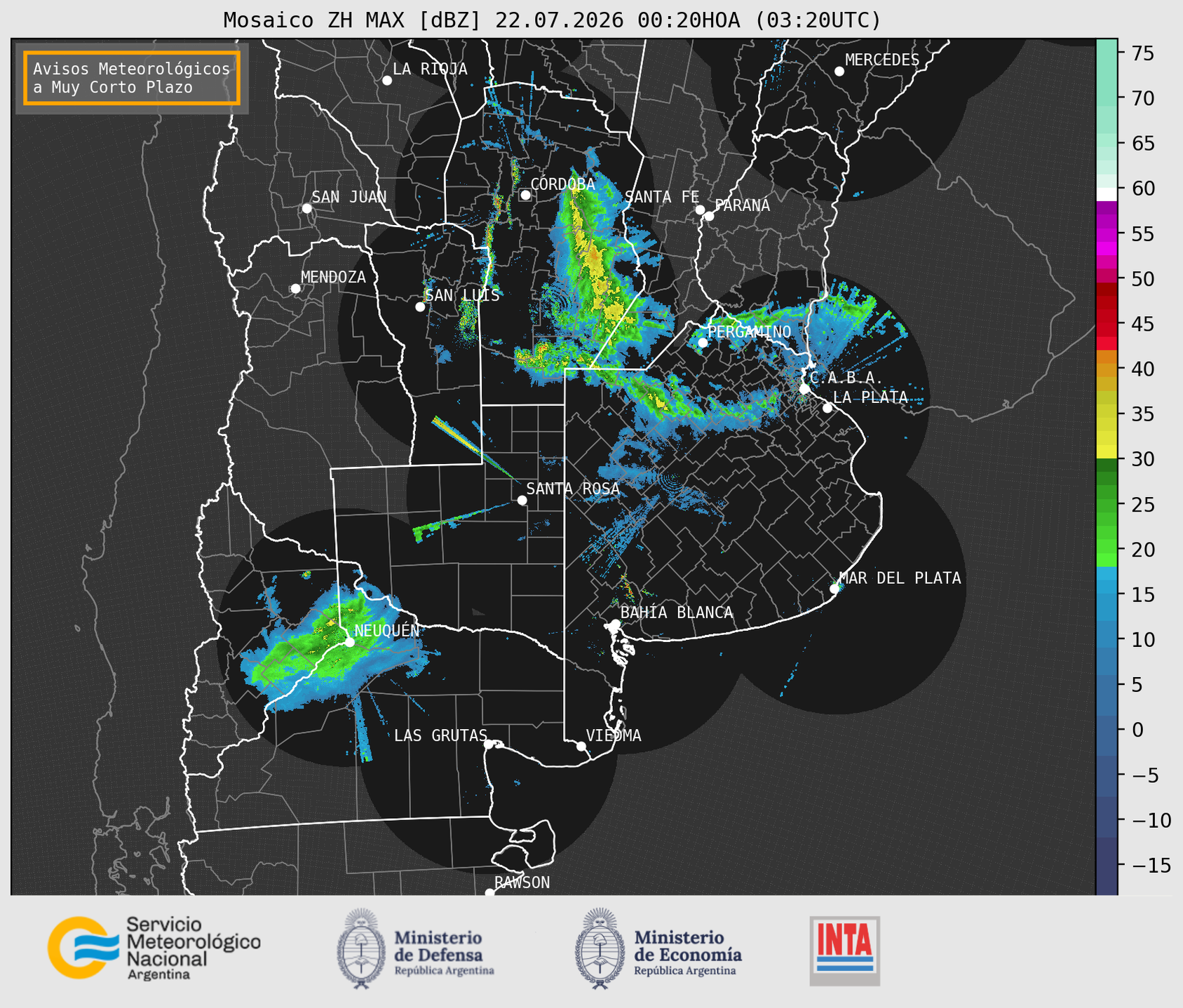The height and width of the screenshot is (1008, 1183).
Task: Click the red 45 dBZ legend color
Action: 1107,324
